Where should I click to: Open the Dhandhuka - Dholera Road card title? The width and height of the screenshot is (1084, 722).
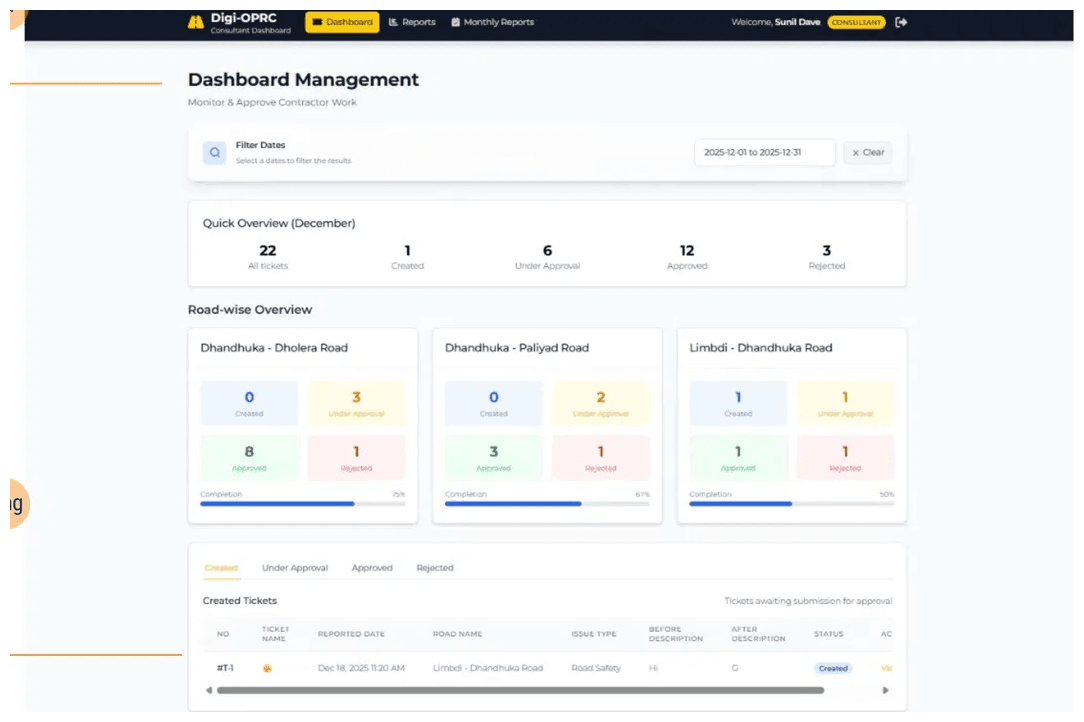pyautogui.click(x=274, y=348)
